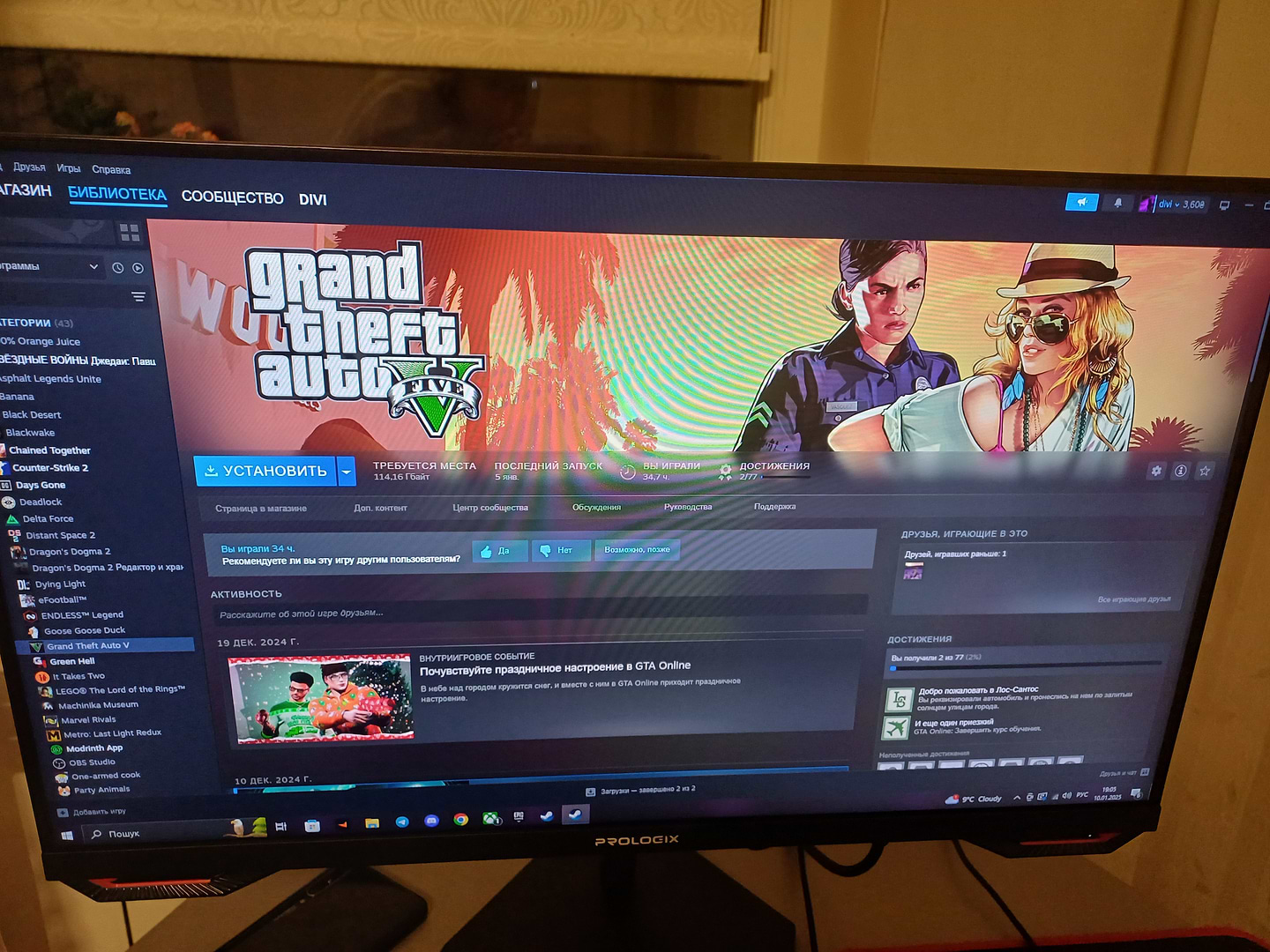
Task: Select OBS Studio in library list
Action: (x=92, y=762)
